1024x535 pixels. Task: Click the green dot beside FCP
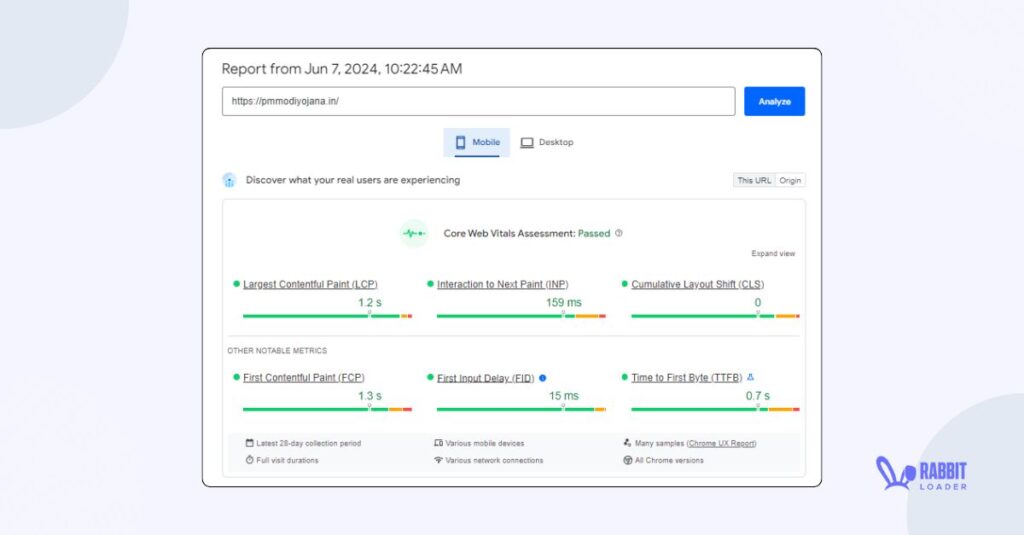(x=236, y=378)
